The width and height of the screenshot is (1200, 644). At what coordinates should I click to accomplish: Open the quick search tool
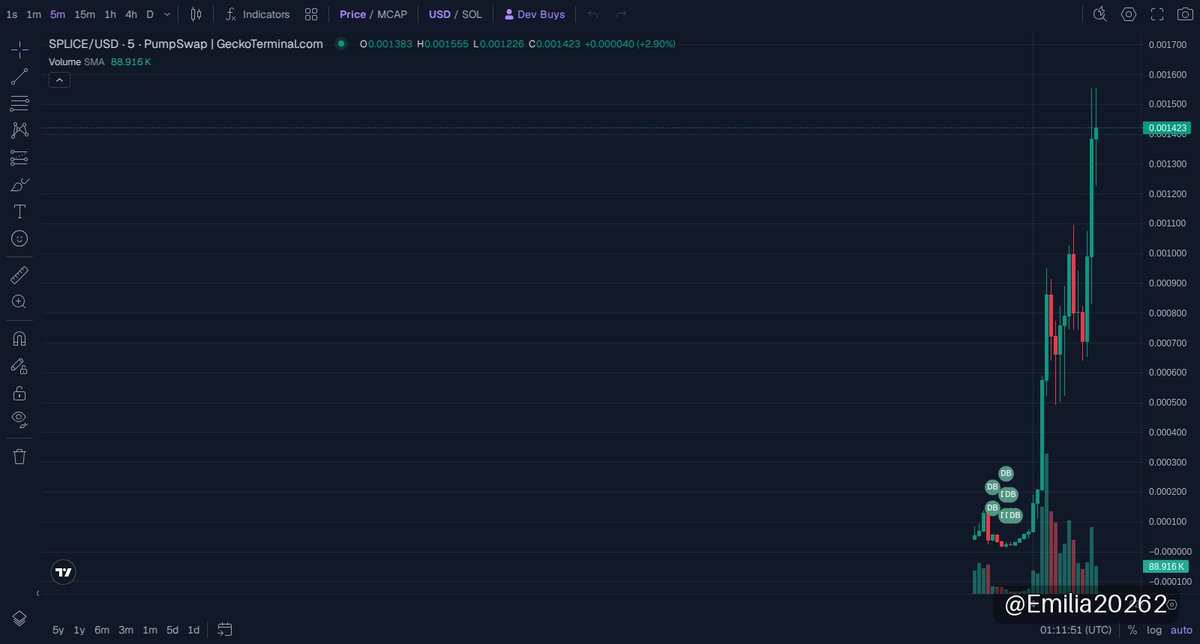tap(1100, 14)
